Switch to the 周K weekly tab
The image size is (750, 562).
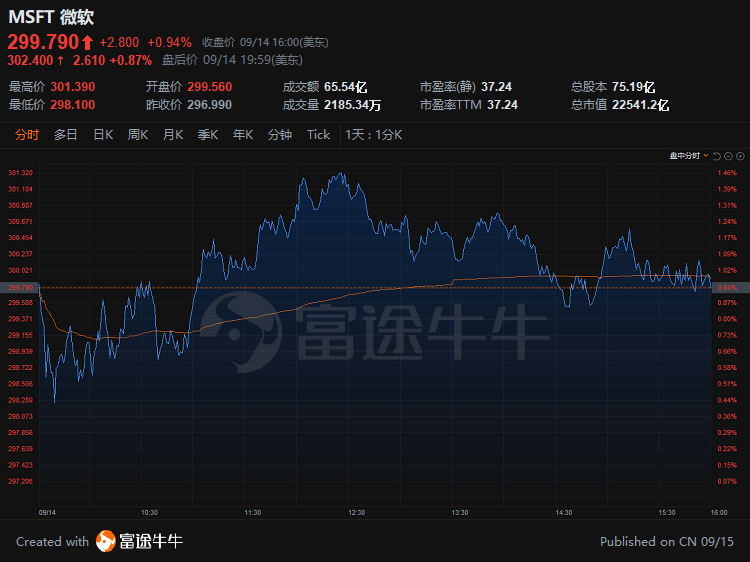coord(138,135)
